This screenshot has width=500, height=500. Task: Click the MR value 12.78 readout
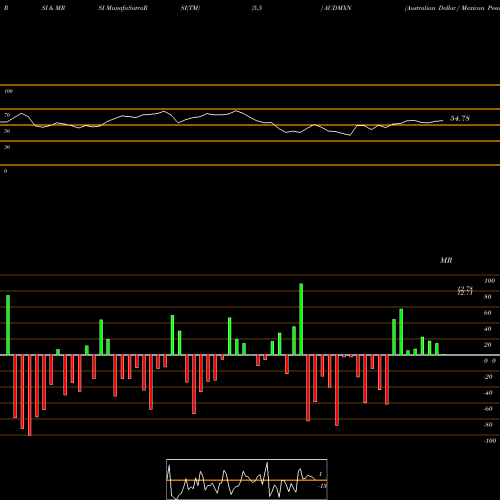(x=465, y=288)
